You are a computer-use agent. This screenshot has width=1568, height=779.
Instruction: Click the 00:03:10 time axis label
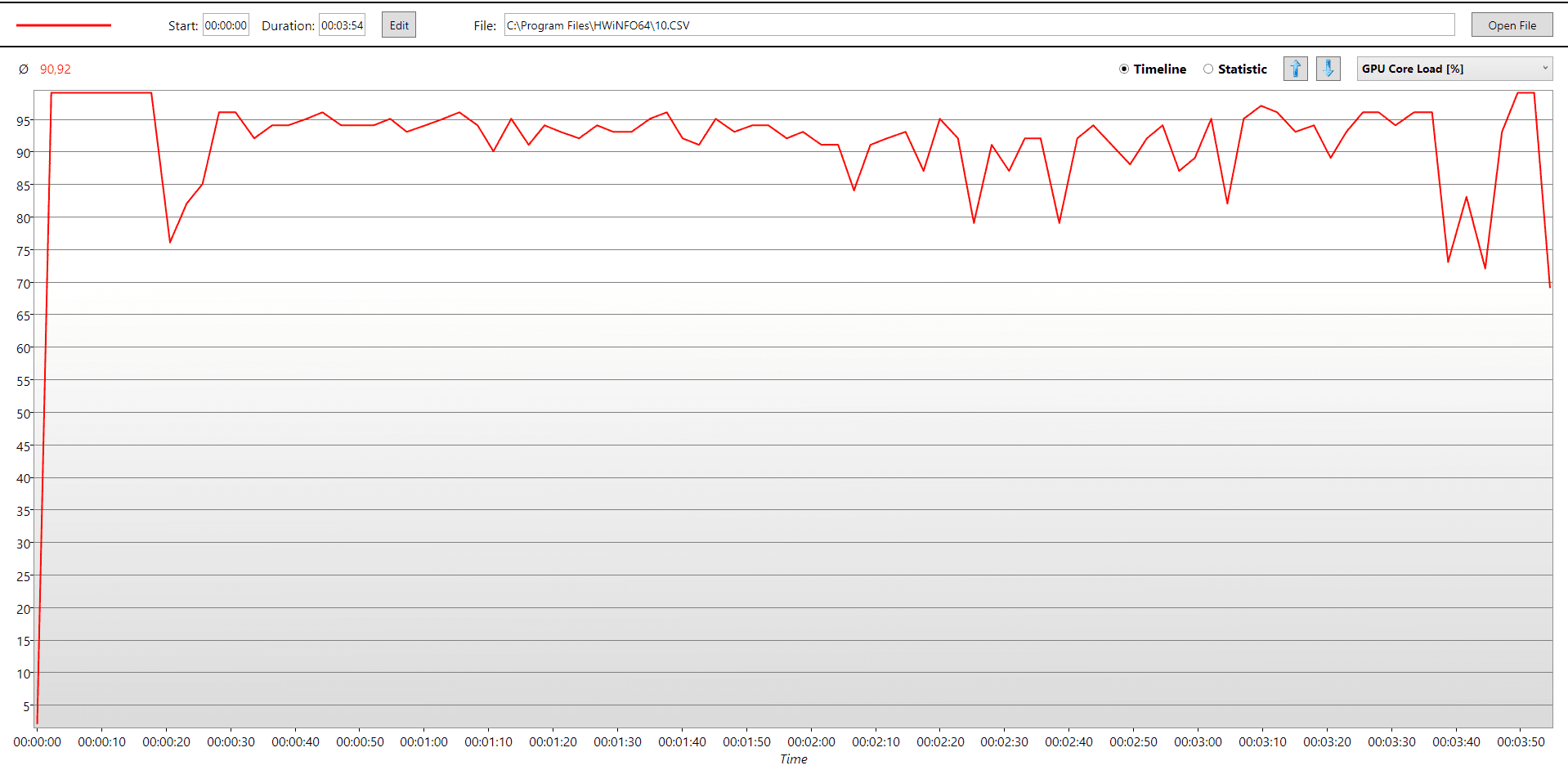1263,742
